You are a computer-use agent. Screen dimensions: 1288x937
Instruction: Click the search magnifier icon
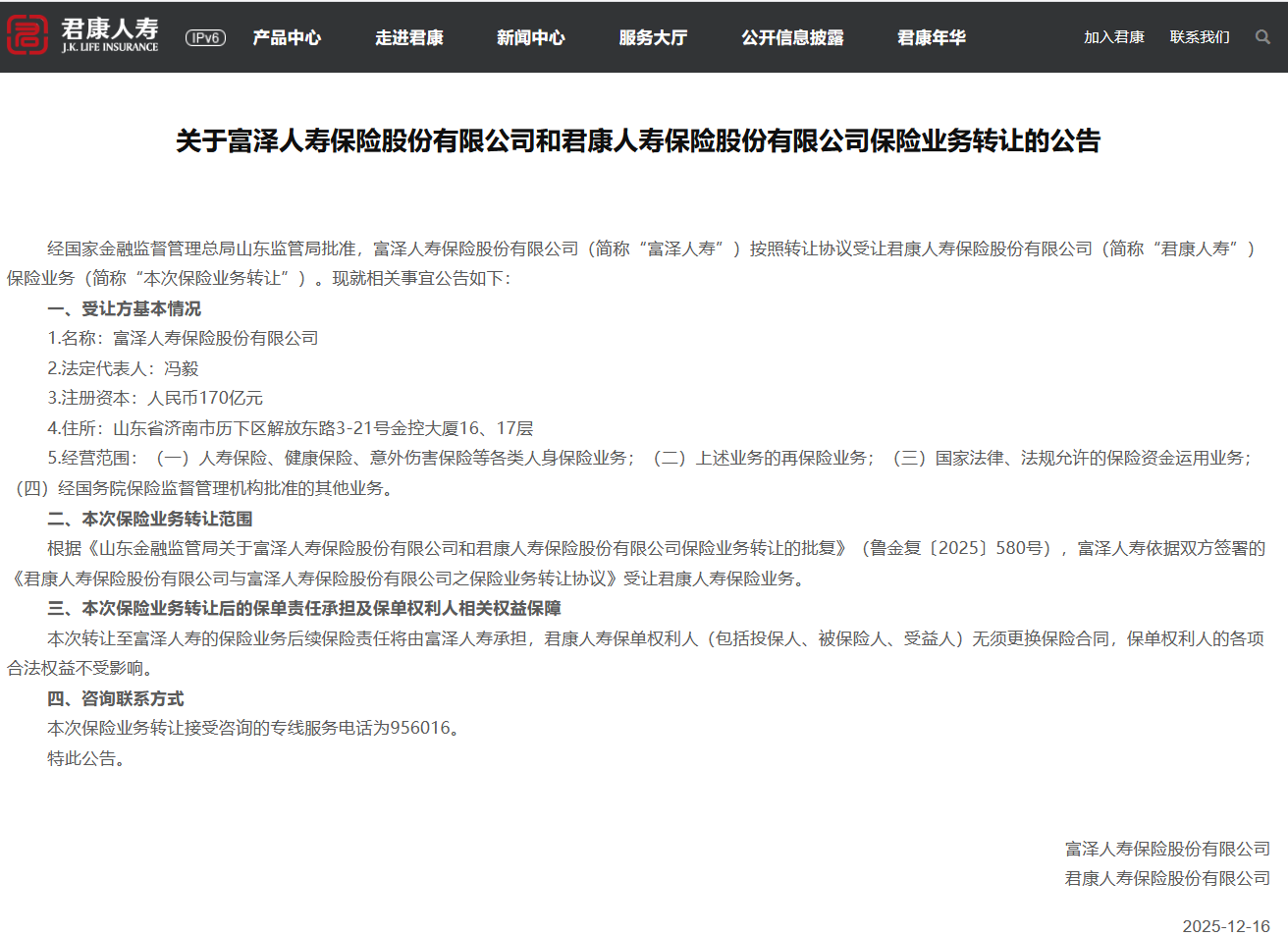[x=1262, y=37]
